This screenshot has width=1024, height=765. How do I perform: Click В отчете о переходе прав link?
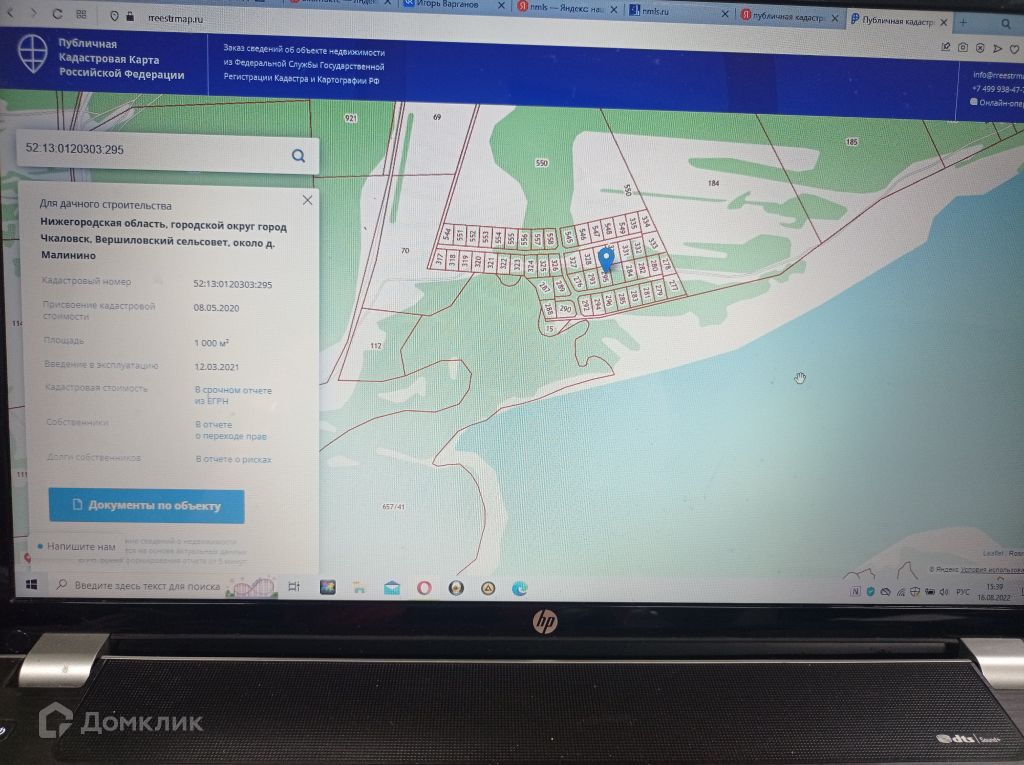click(x=231, y=430)
